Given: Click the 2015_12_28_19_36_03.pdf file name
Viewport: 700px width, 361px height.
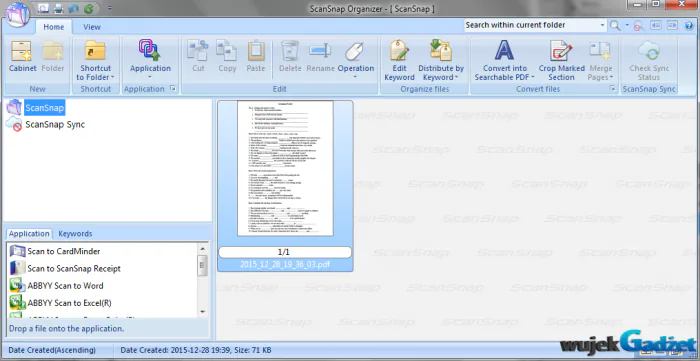Looking at the screenshot, I should pyautogui.click(x=285, y=264).
